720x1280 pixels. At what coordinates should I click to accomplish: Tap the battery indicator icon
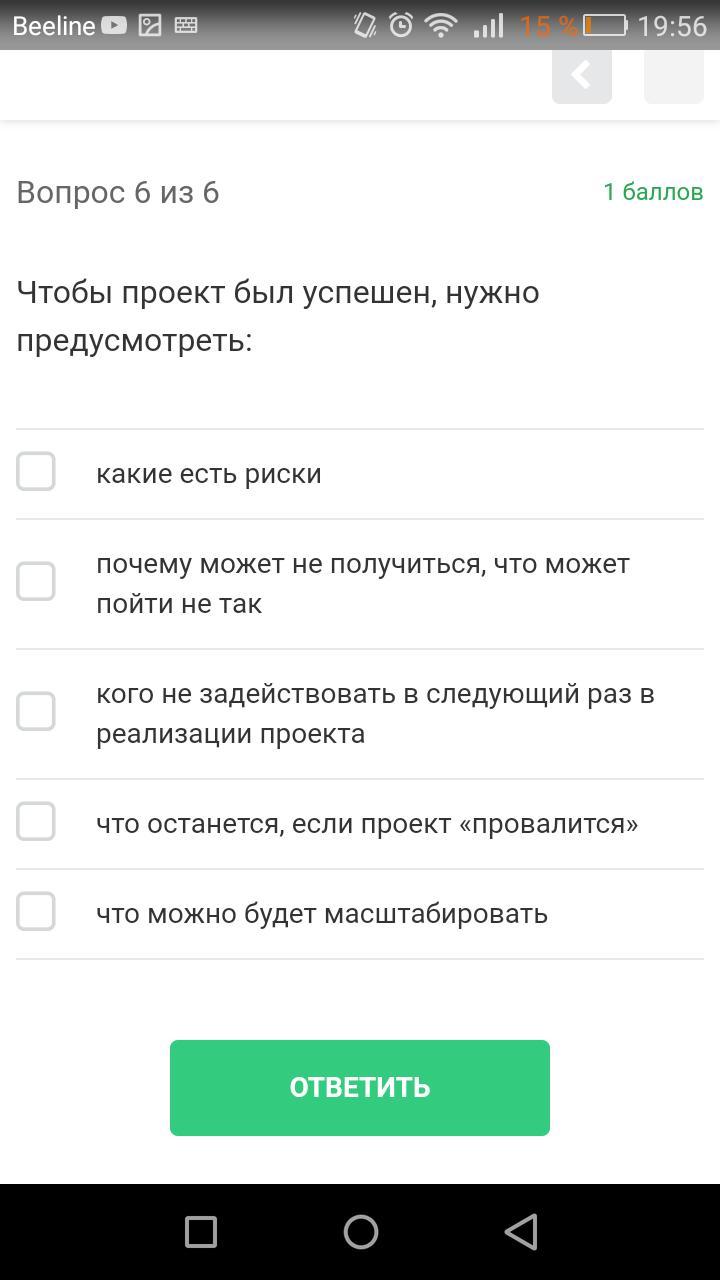coord(605,25)
